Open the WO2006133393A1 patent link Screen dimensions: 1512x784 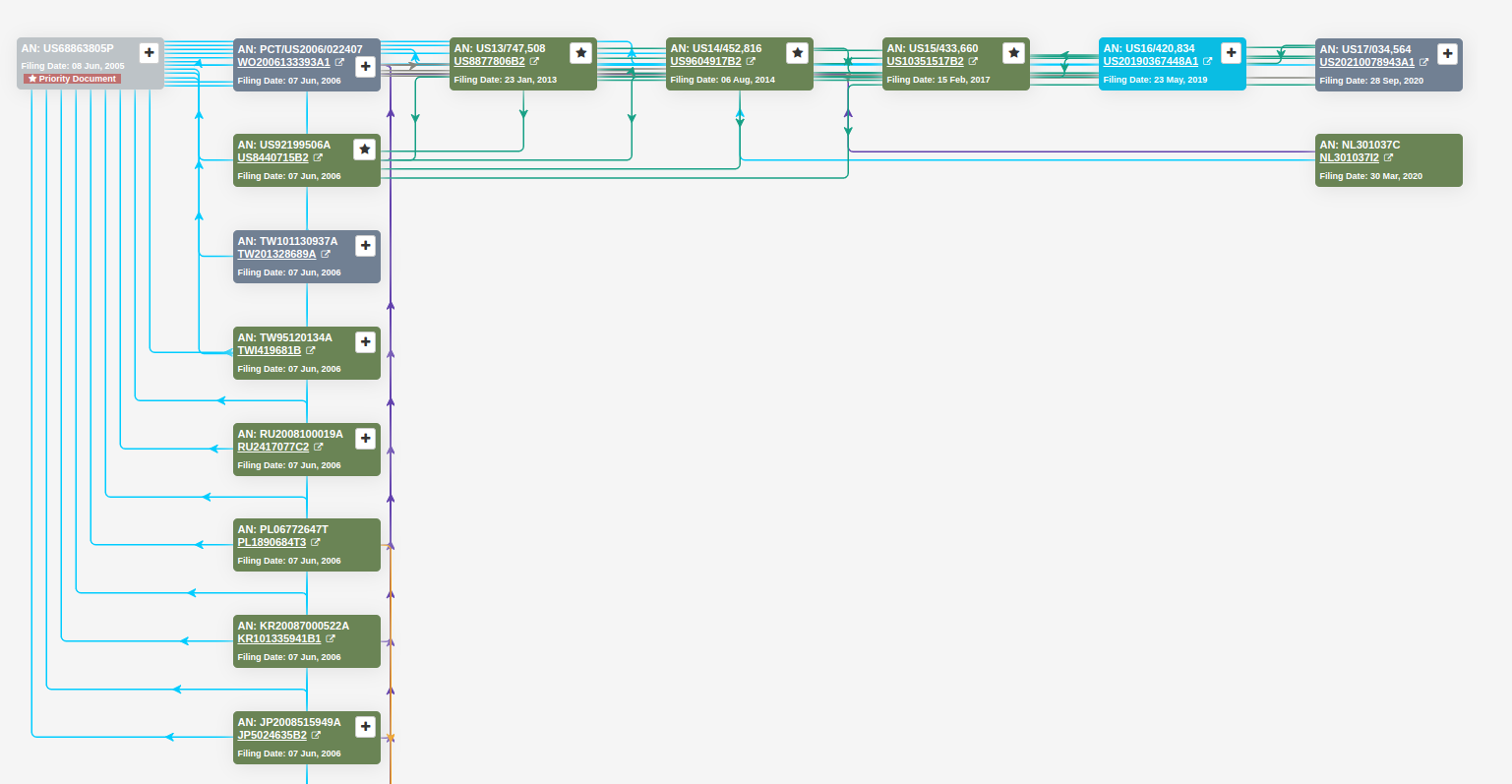286,61
